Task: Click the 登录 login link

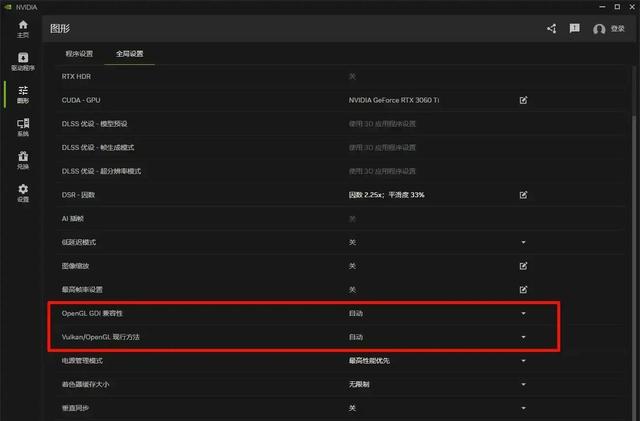Action: pyautogui.click(x=618, y=29)
